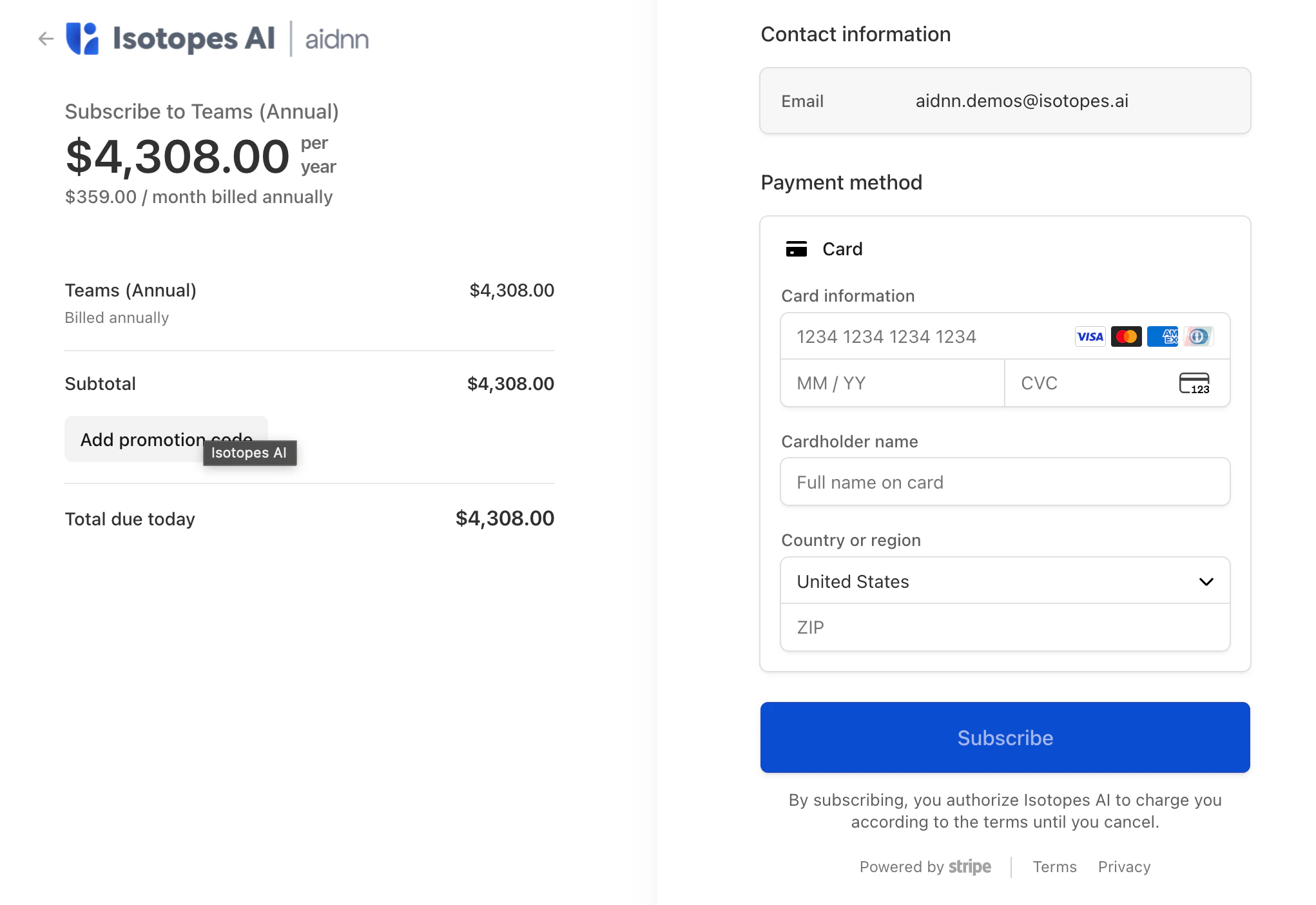Focus the MM / YY expiry field

click(892, 383)
